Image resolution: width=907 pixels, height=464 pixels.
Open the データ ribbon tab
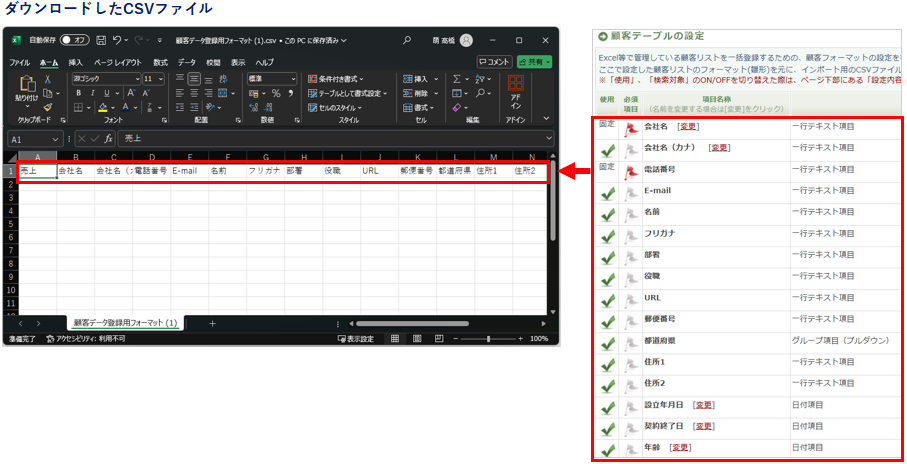point(187,62)
